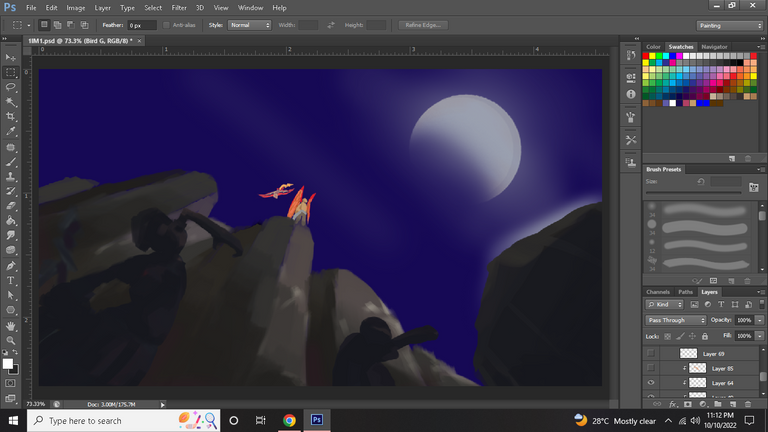Open the tool preset picker arrow
768x432 pixels.
[29, 25]
